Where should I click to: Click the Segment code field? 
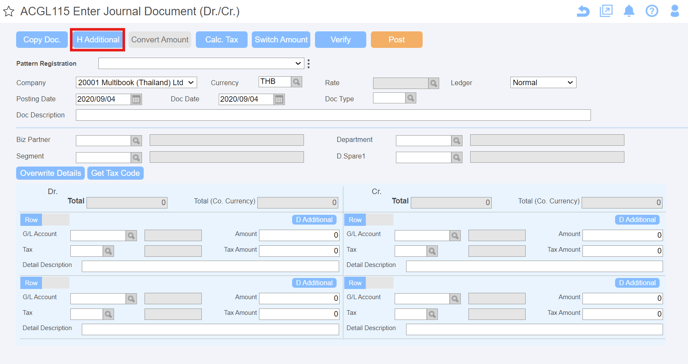pos(103,157)
